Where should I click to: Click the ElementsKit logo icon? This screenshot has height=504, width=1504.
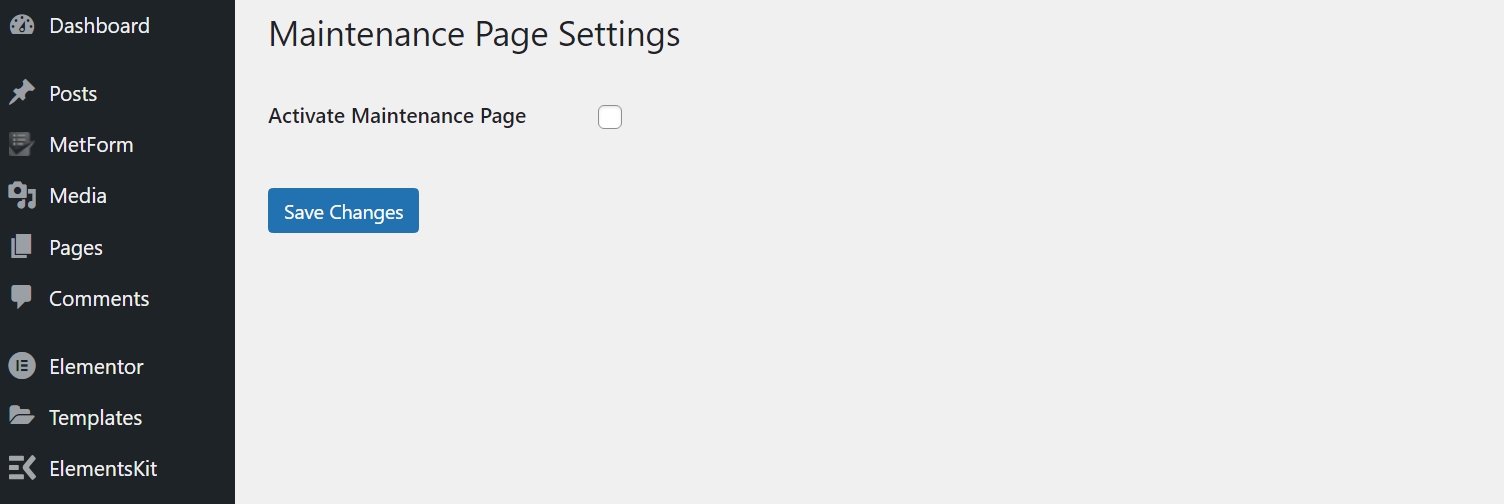[x=21, y=468]
